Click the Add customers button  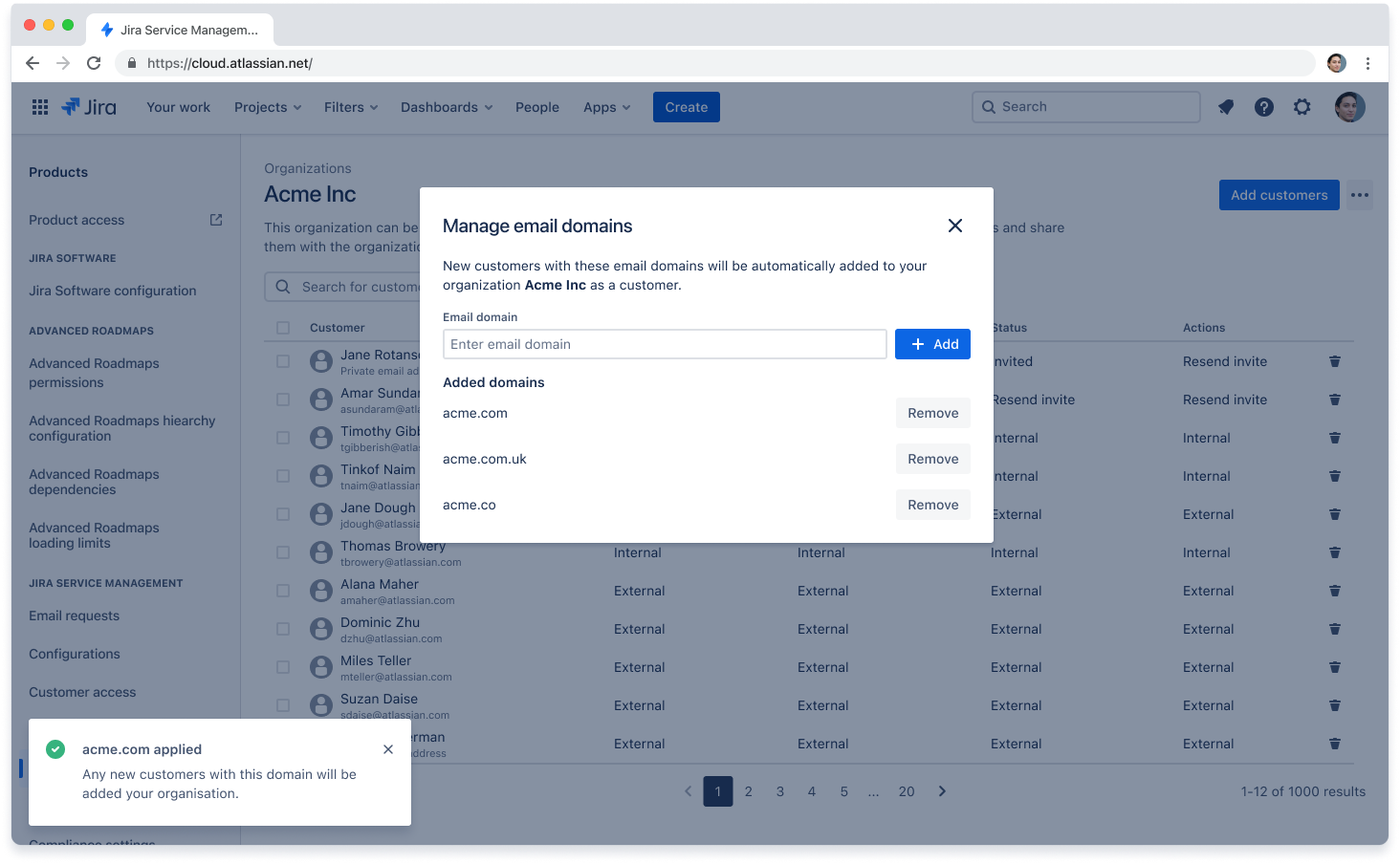[1279, 194]
